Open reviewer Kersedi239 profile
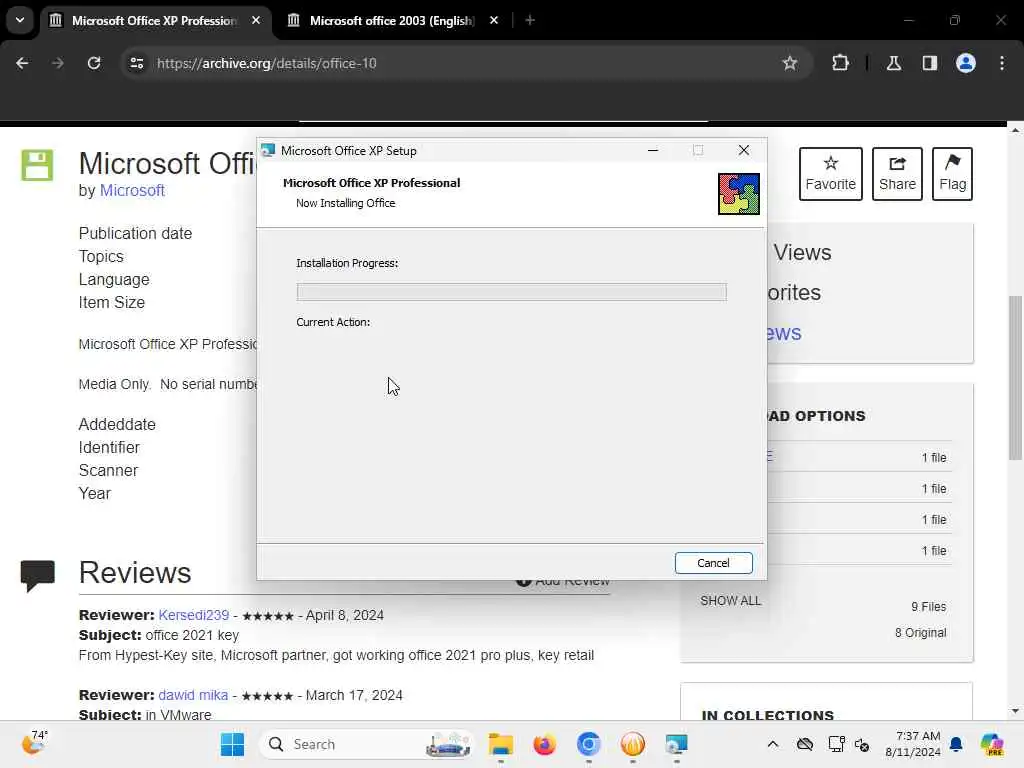Viewport: 1024px width, 768px height. click(193, 615)
